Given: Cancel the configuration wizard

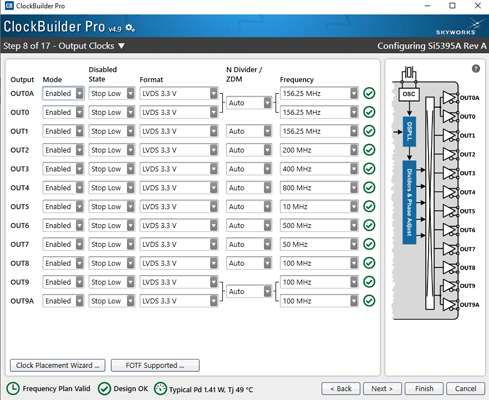Looking at the screenshot, I should click(466, 389).
